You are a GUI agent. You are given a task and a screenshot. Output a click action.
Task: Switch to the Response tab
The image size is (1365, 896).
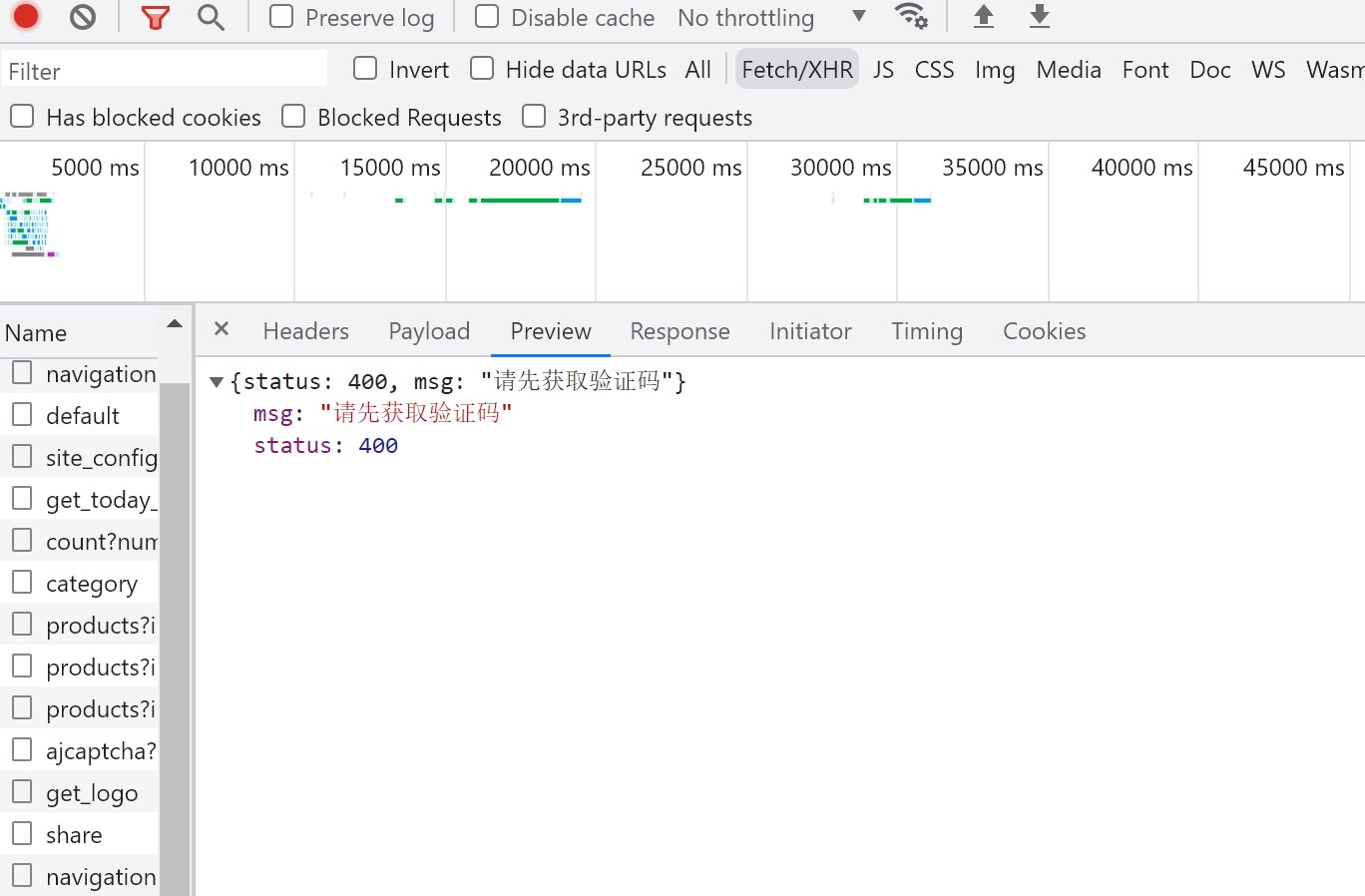[680, 331]
